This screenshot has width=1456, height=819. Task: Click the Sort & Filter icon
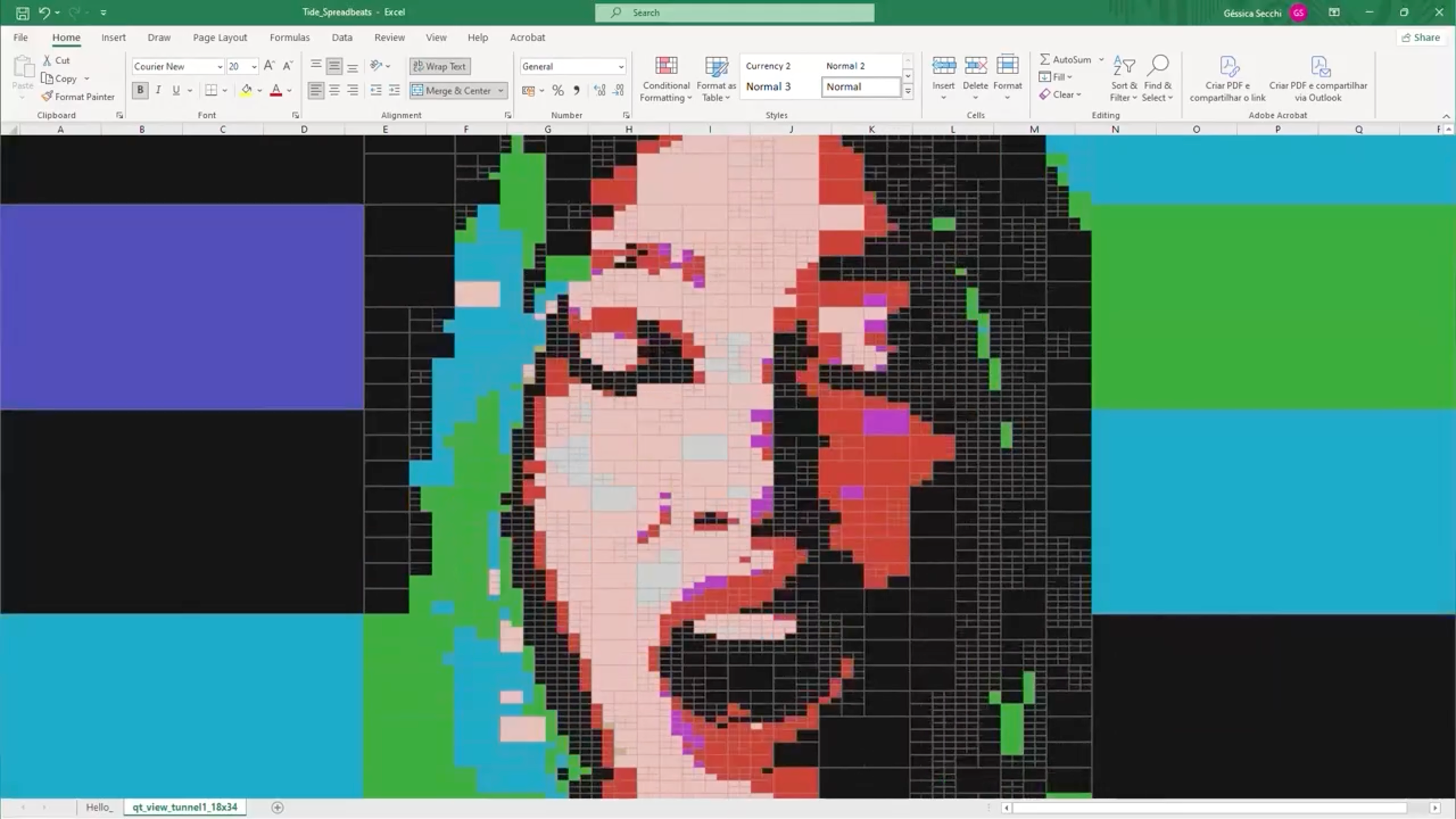point(1124,79)
